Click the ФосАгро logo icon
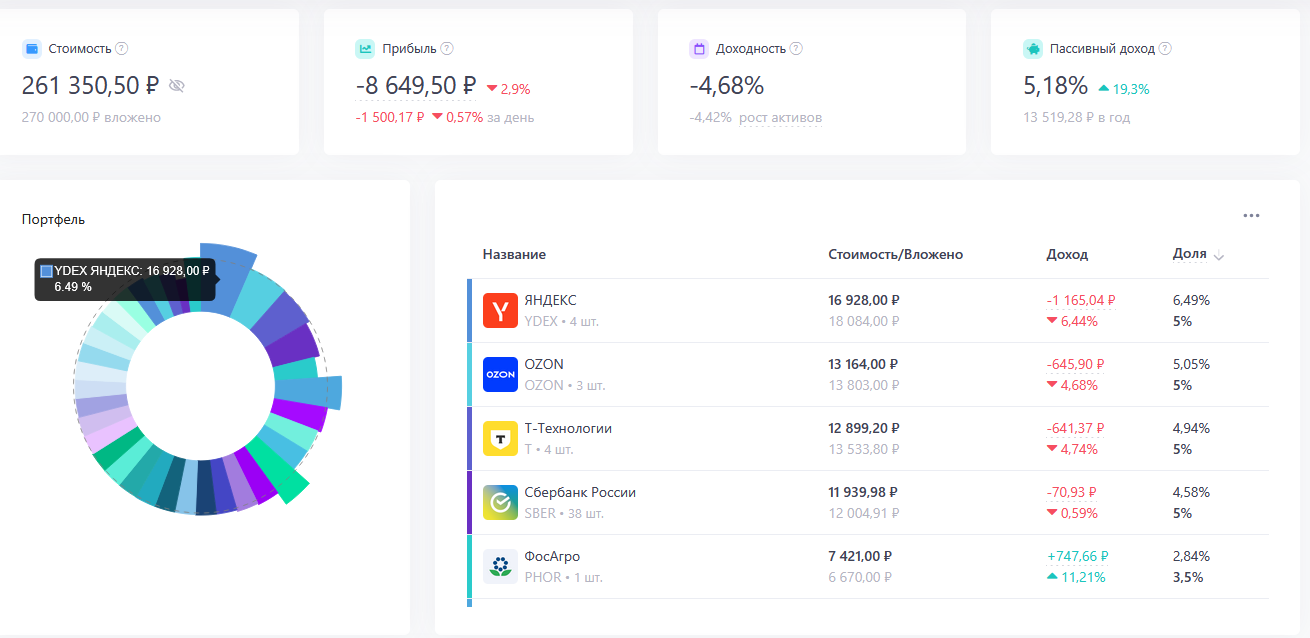1310x638 pixels. pos(500,566)
